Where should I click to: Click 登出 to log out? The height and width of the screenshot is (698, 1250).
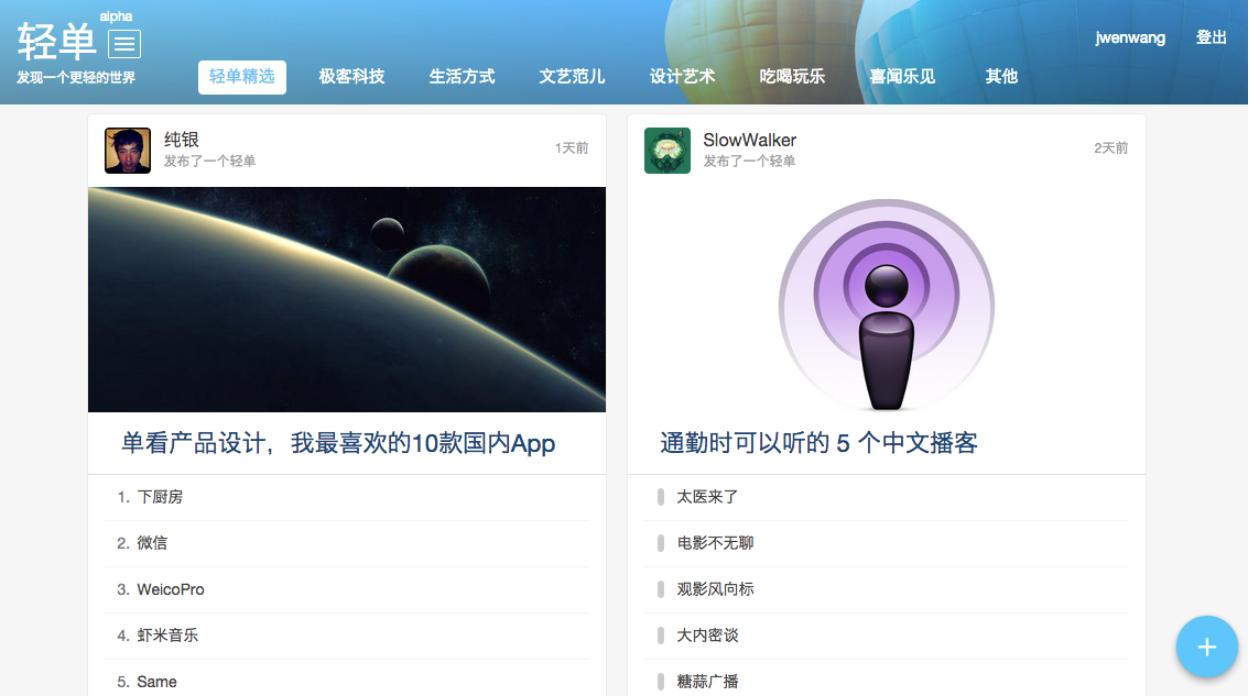click(1211, 38)
